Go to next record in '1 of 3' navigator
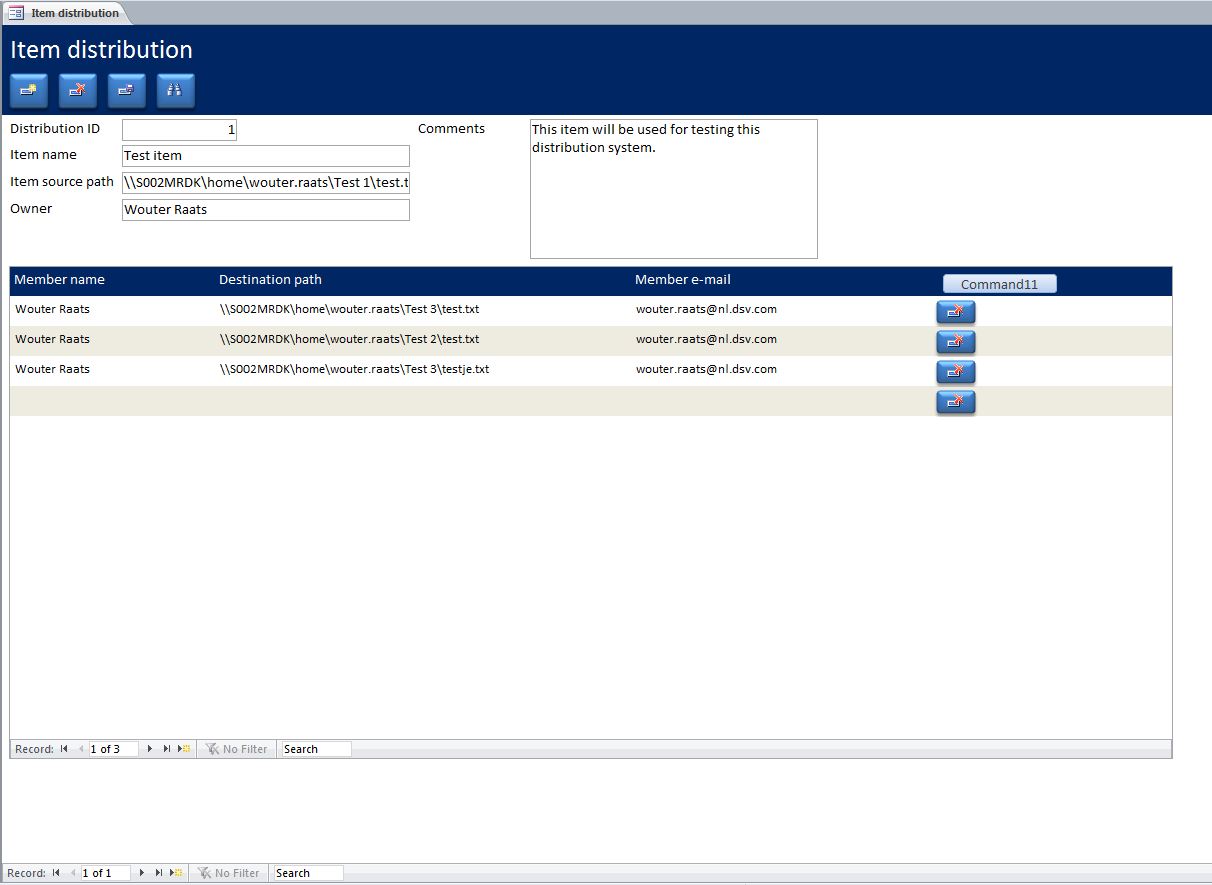The image size is (1212, 885). (x=150, y=749)
